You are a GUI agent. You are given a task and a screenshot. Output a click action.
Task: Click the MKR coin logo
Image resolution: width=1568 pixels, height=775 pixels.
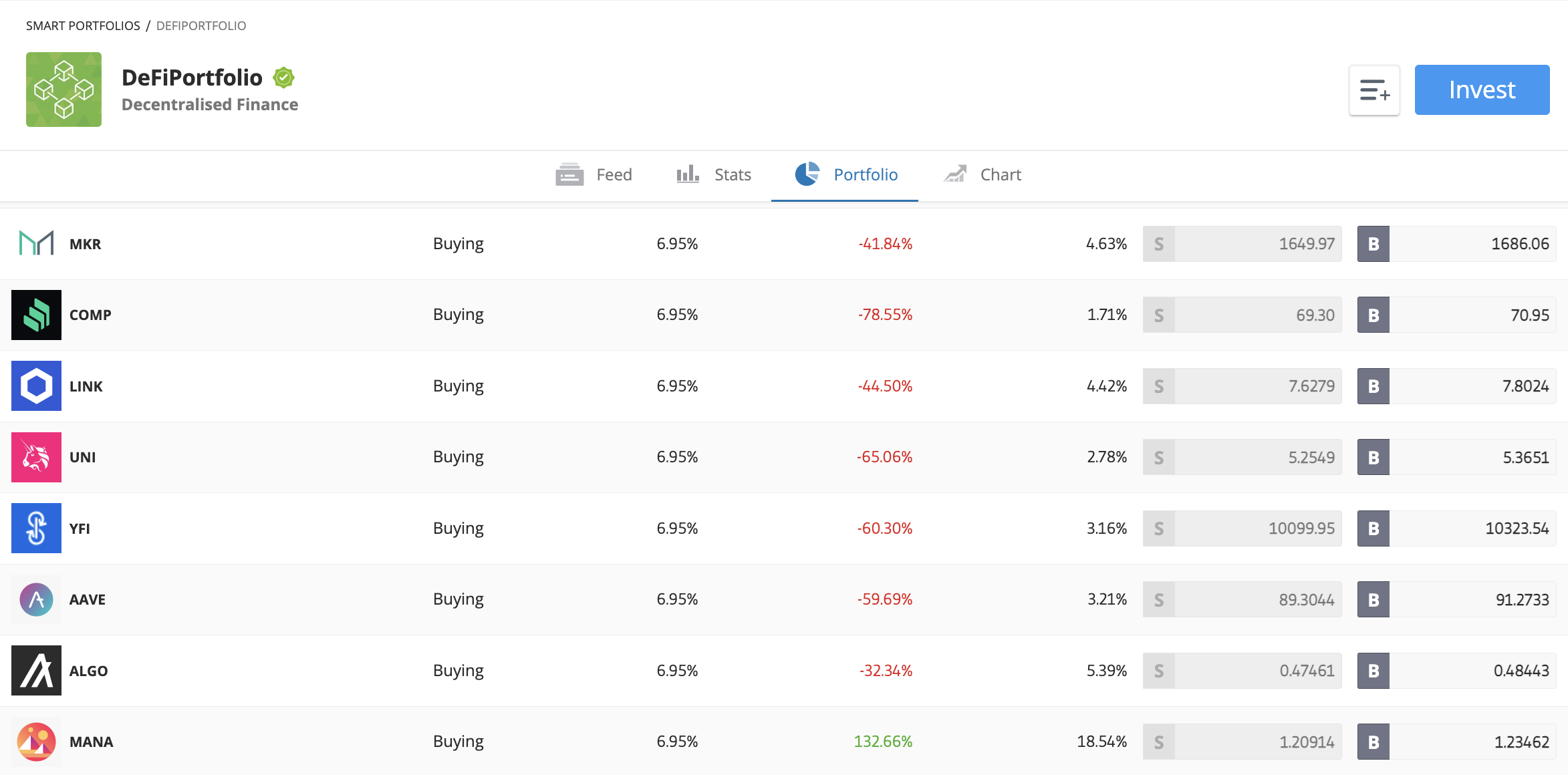pos(36,244)
